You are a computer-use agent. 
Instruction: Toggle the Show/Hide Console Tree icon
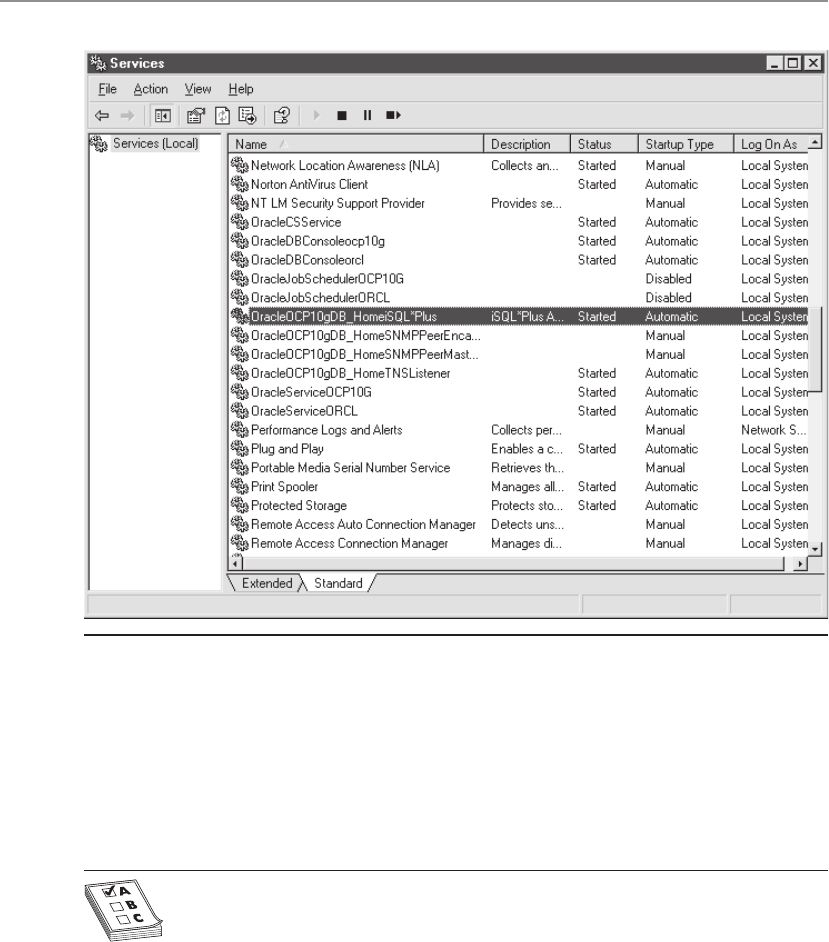[162, 115]
